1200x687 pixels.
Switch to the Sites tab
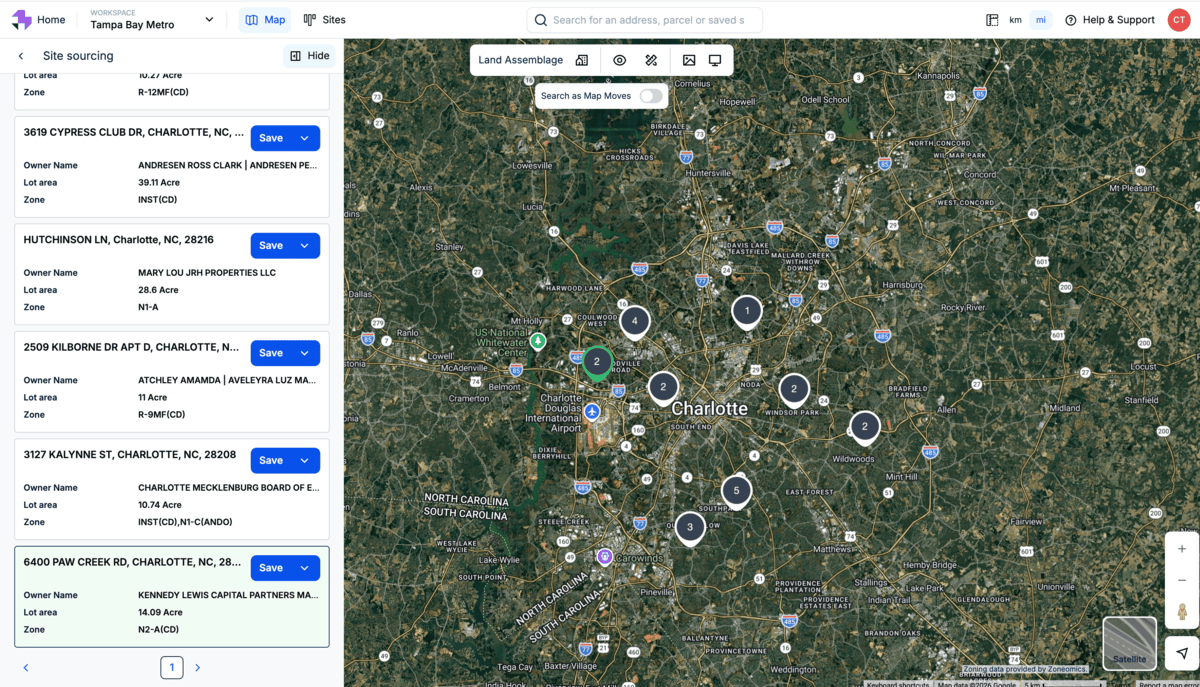[x=325, y=20]
